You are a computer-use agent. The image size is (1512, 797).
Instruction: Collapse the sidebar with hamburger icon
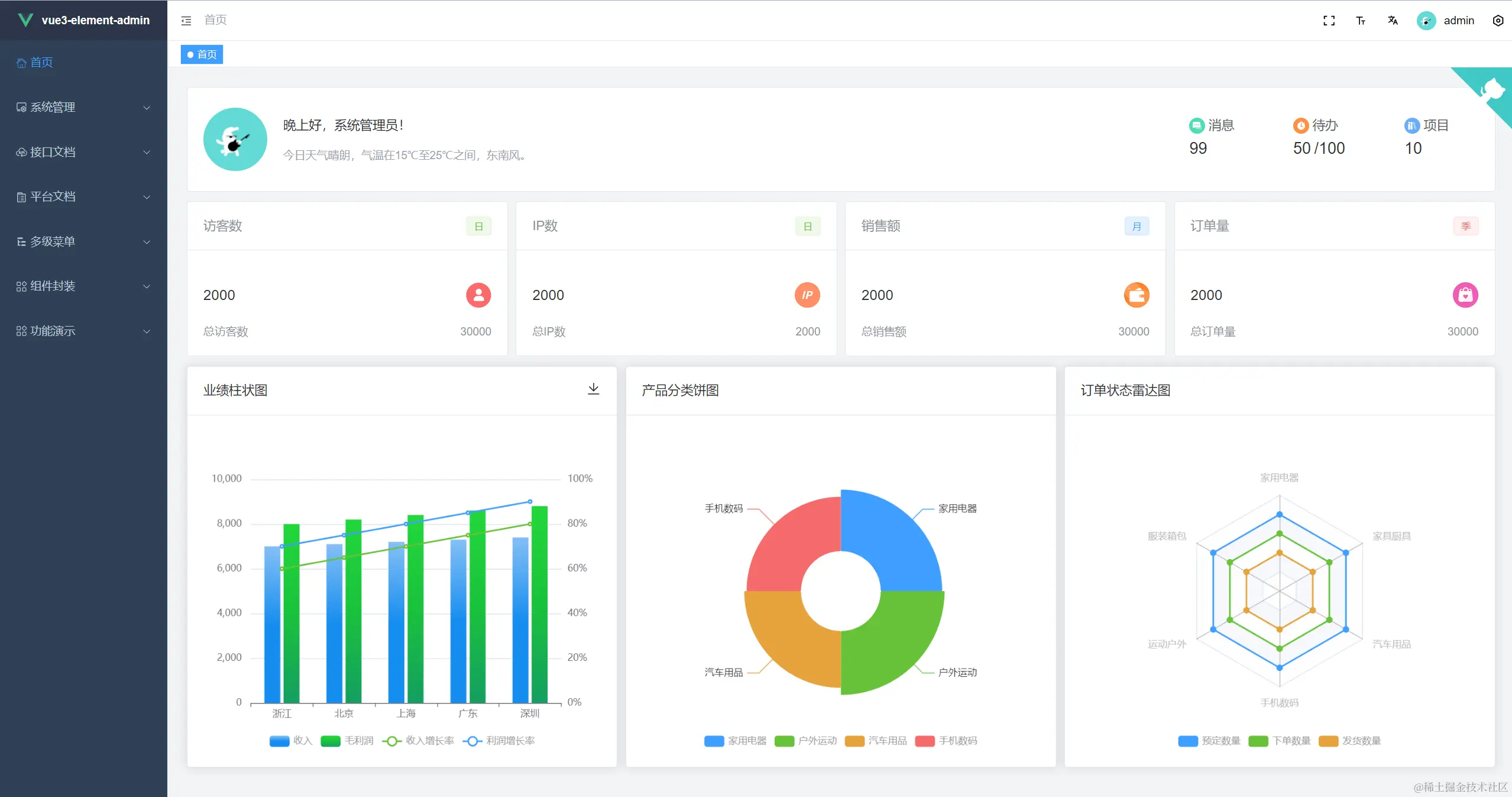click(186, 21)
